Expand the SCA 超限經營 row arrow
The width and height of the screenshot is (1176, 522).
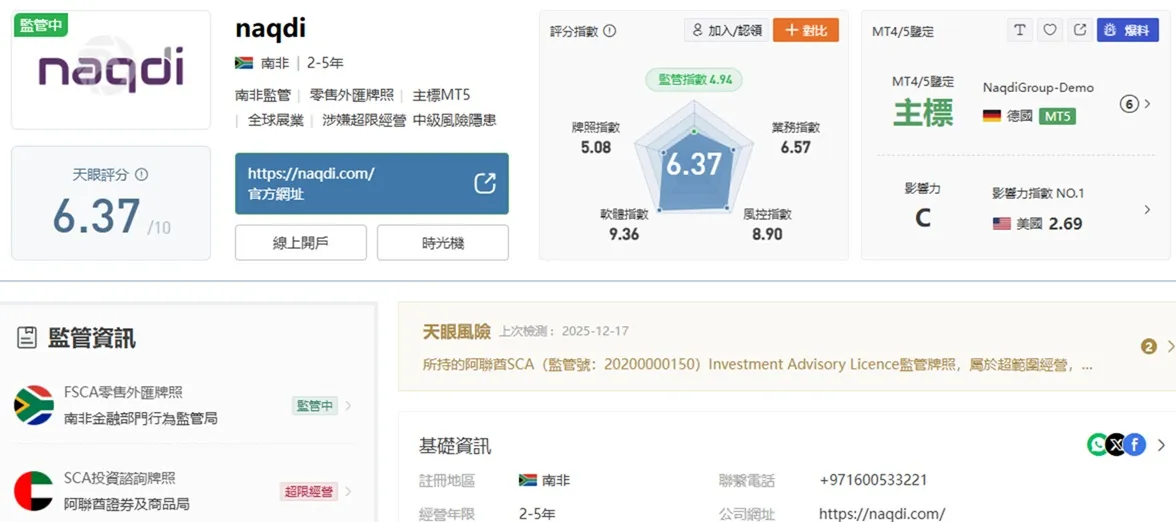click(348, 491)
